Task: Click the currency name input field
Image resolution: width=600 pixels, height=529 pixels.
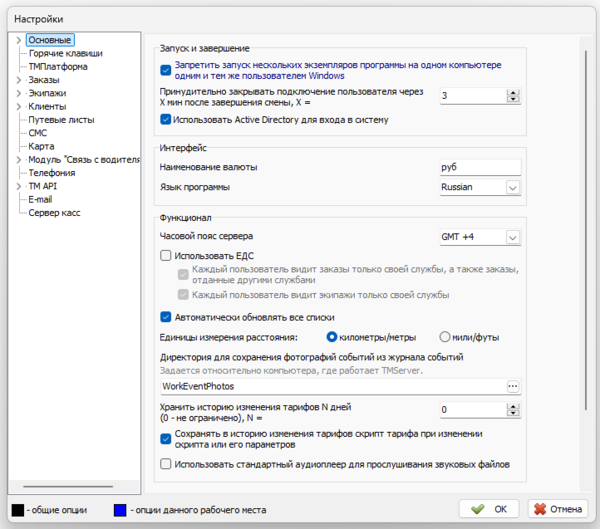Action: coord(480,167)
